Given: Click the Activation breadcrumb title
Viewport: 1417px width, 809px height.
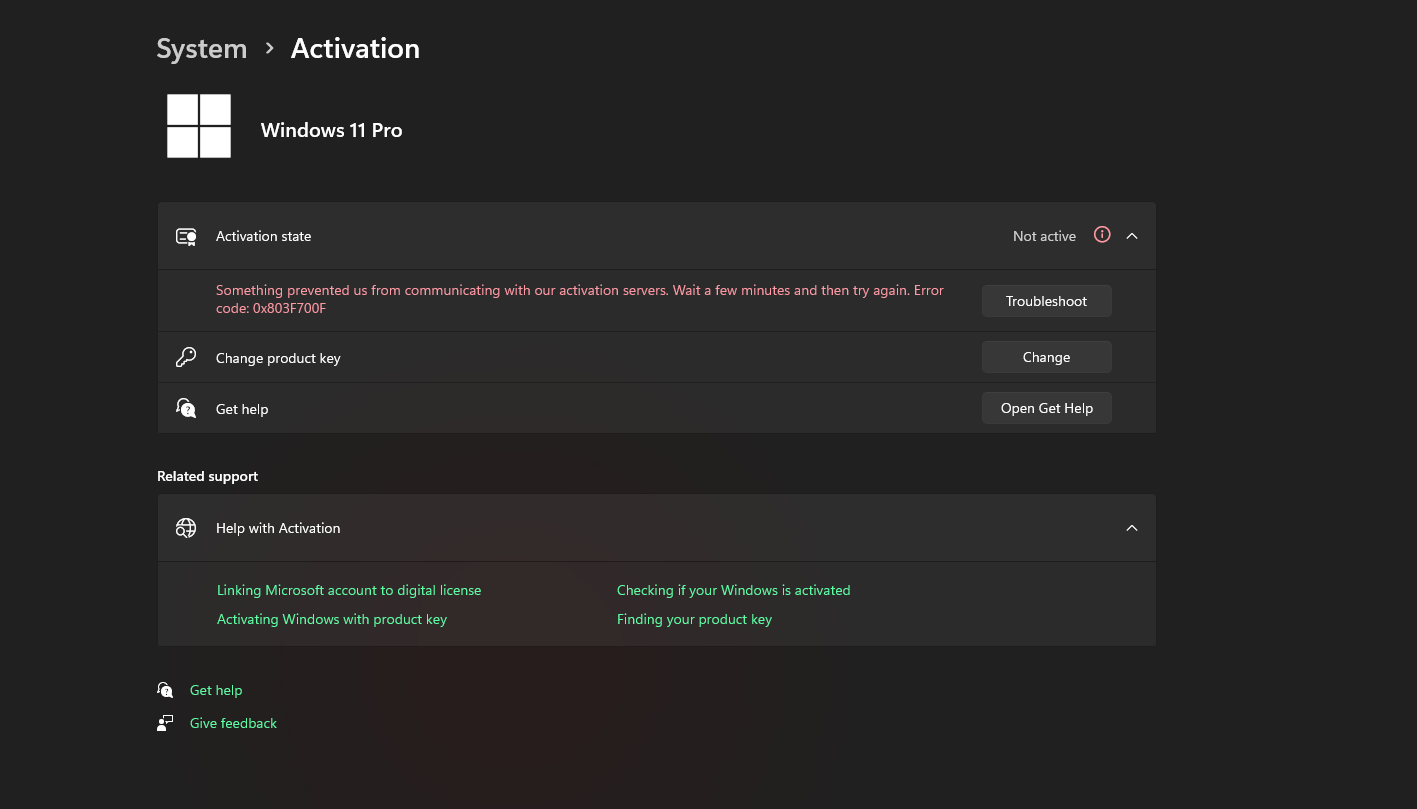Looking at the screenshot, I should pos(355,49).
